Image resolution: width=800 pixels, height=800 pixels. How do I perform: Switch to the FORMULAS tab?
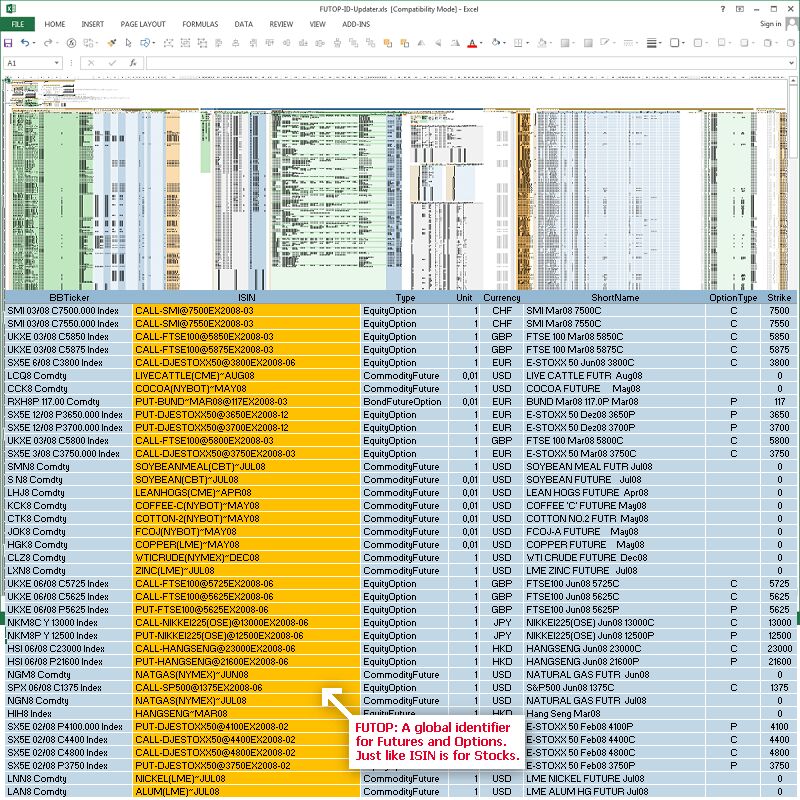(200, 24)
